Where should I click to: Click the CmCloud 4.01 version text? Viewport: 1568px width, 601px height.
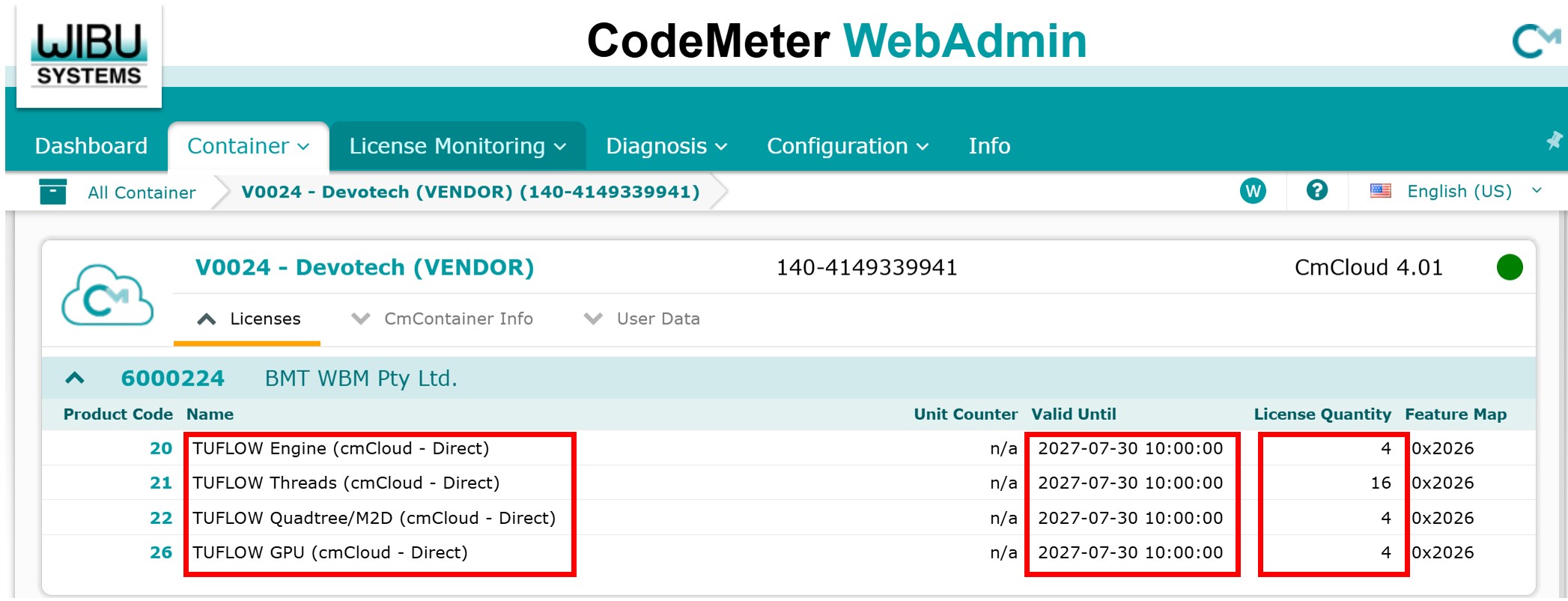[x=1369, y=267]
